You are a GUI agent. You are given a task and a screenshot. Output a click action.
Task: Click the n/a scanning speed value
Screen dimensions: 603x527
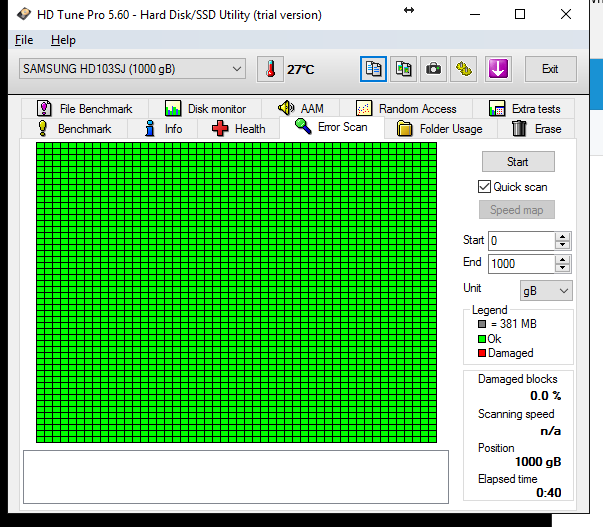click(x=551, y=431)
